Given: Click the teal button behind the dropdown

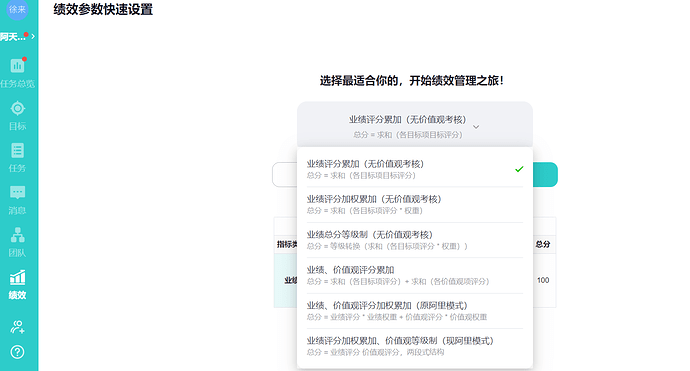Looking at the screenshot, I should 545,175.
